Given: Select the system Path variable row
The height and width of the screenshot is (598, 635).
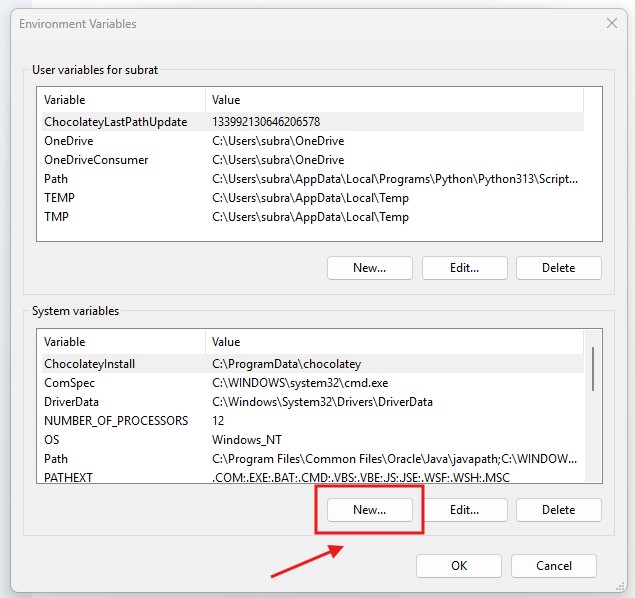Looking at the screenshot, I should coord(56,459).
